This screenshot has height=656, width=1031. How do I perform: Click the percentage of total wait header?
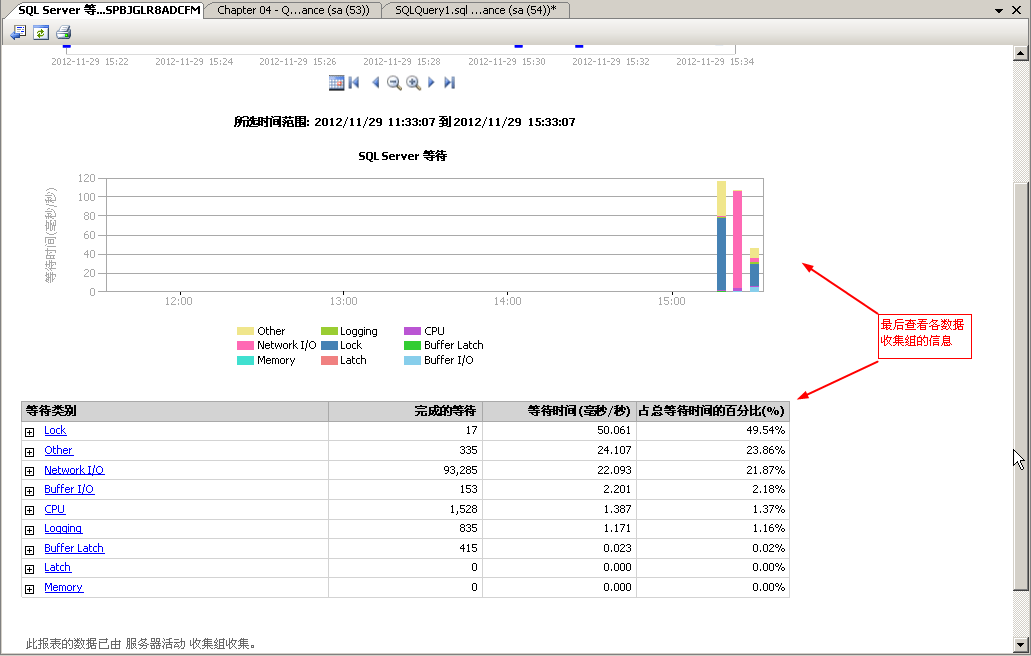713,411
